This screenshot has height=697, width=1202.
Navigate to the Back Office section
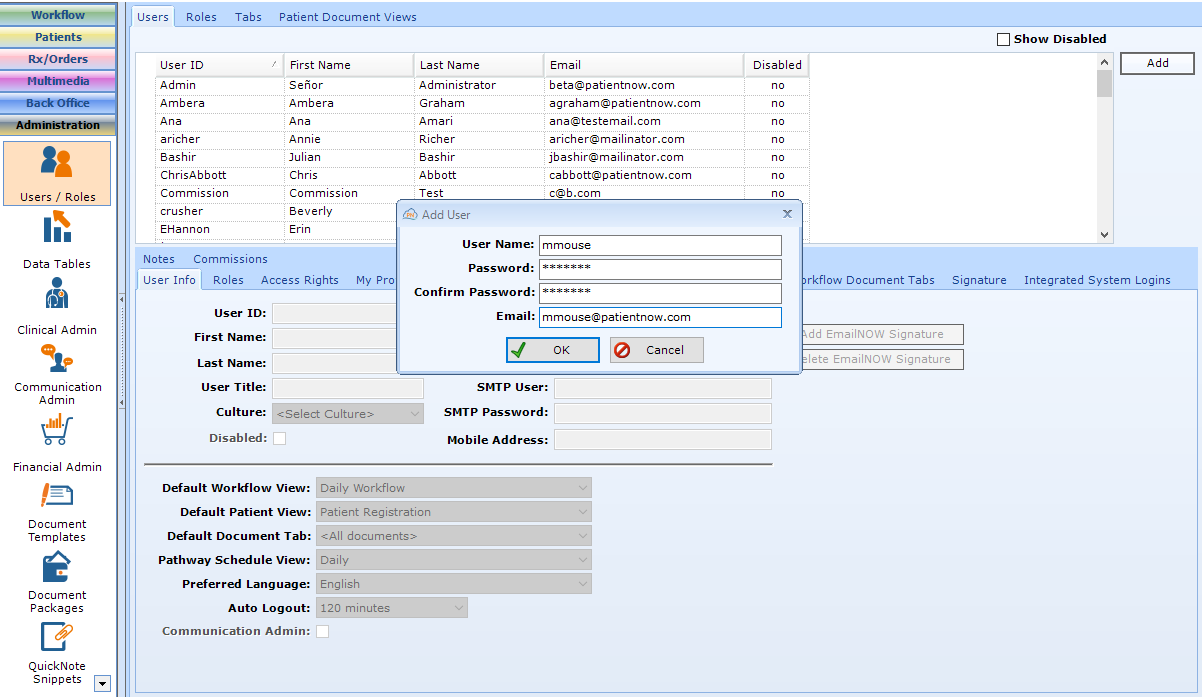point(57,103)
